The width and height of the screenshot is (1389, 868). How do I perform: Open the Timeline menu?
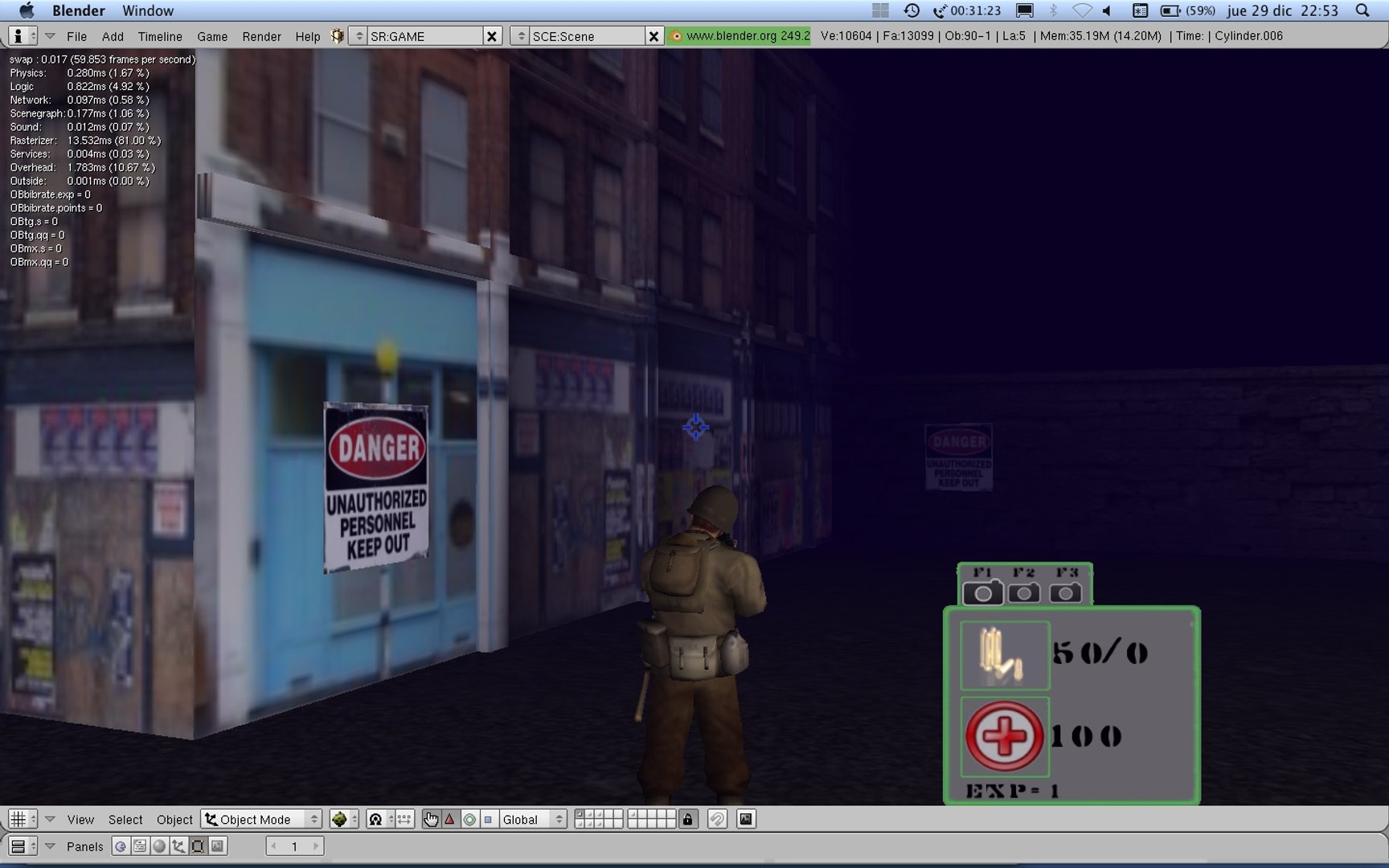click(x=160, y=36)
